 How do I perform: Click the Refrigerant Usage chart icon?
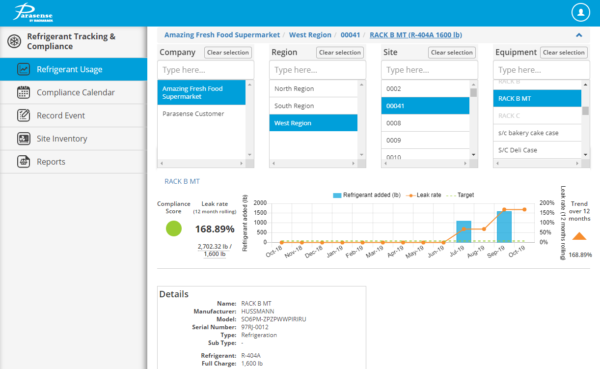click(x=23, y=69)
